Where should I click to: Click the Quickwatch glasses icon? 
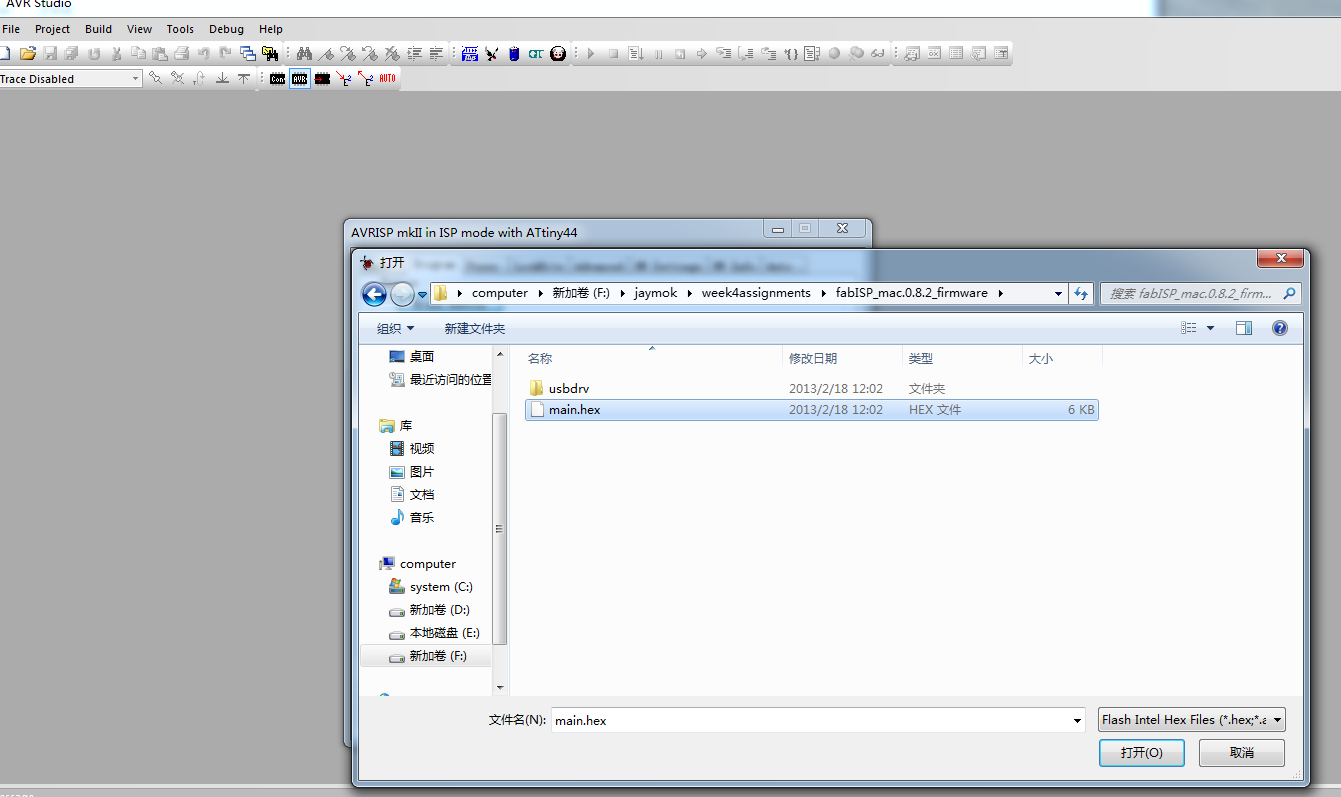(x=877, y=53)
